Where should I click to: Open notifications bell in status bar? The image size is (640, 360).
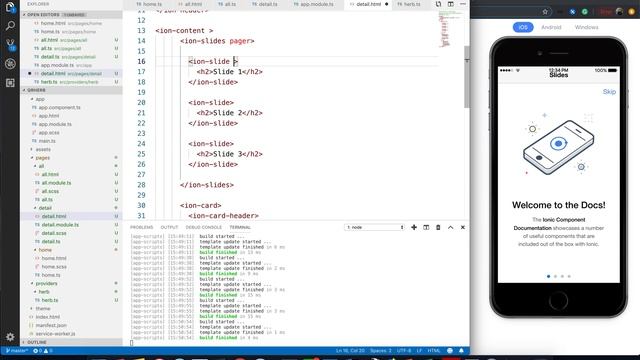[x=461, y=351]
